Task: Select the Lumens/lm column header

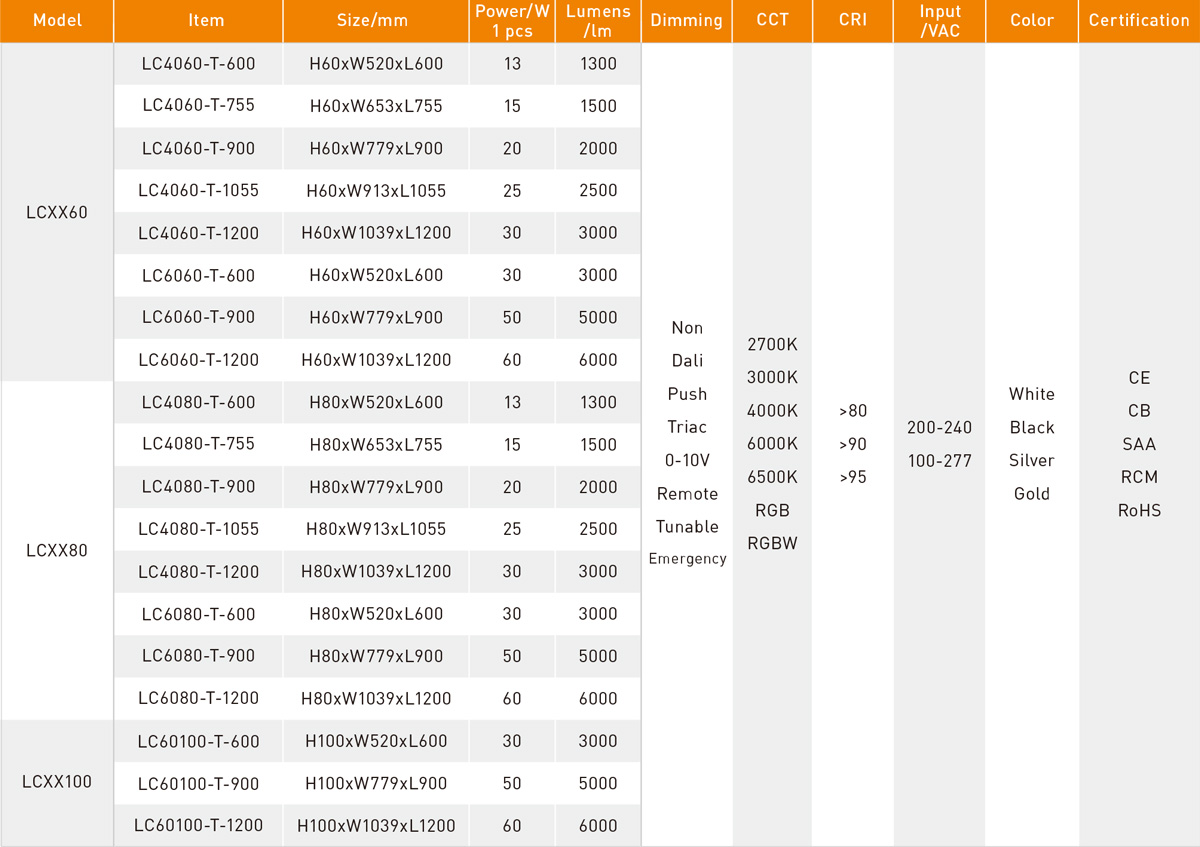Action: point(598,21)
